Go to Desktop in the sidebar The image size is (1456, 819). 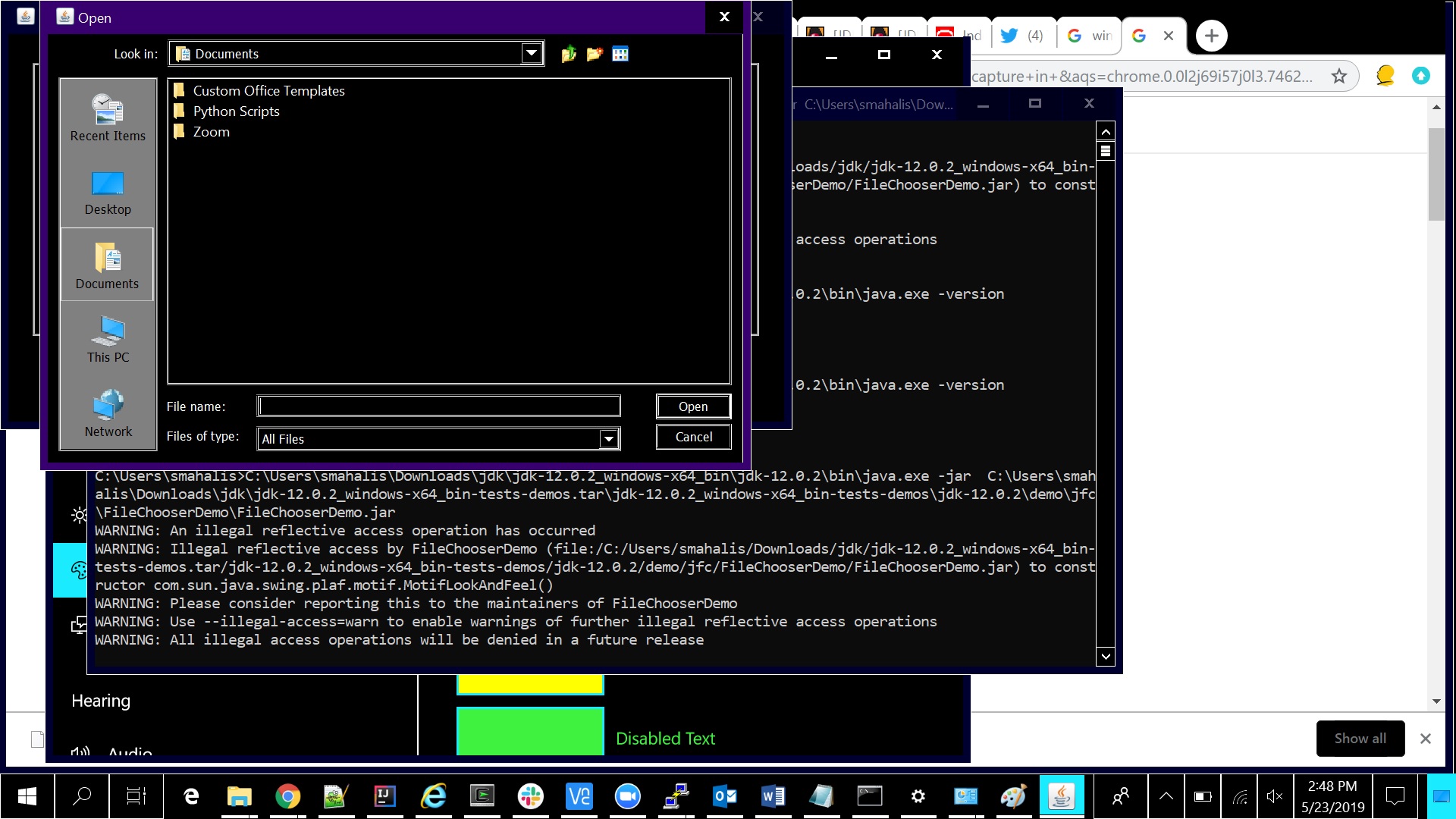pyautogui.click(x=108, y=192)
